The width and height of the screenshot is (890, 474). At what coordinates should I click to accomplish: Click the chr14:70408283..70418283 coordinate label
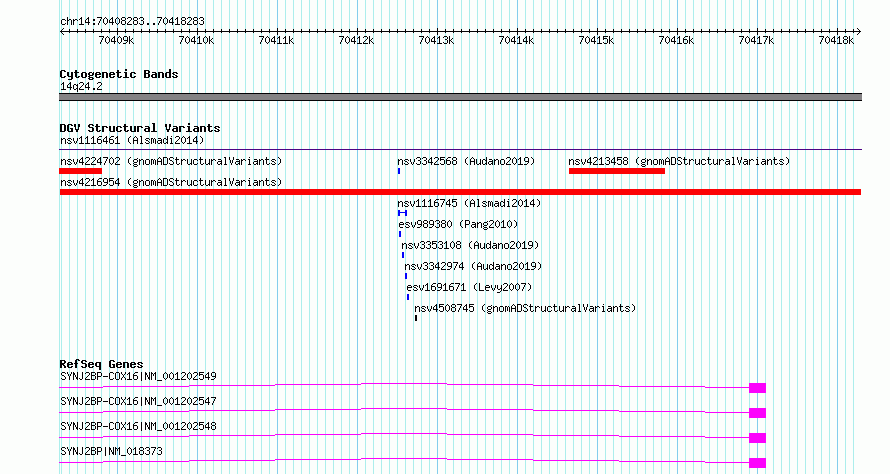(132, 21)
